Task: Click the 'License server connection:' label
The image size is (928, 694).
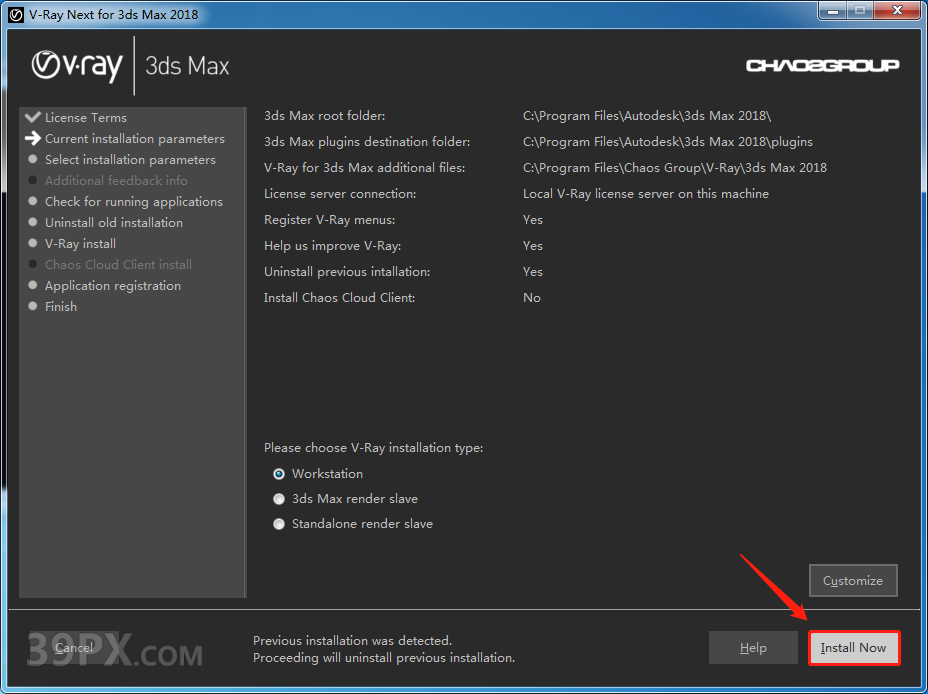Action: point(340,194)
